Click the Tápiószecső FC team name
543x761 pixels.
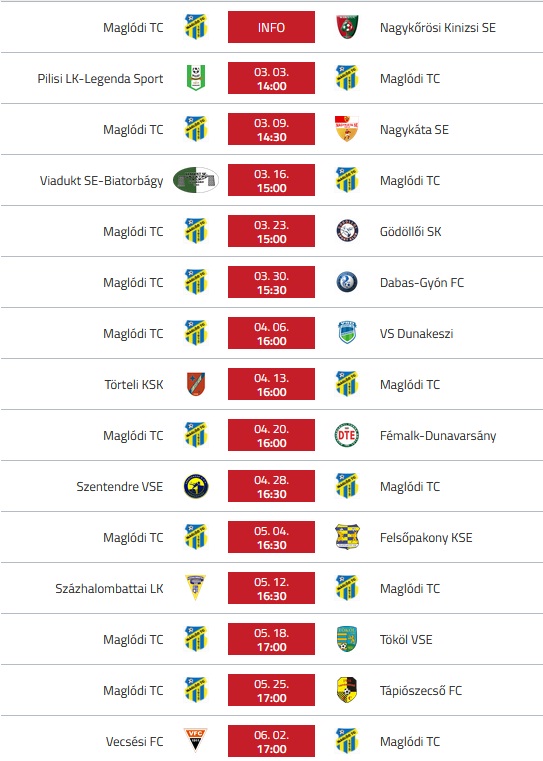(421, 691)
